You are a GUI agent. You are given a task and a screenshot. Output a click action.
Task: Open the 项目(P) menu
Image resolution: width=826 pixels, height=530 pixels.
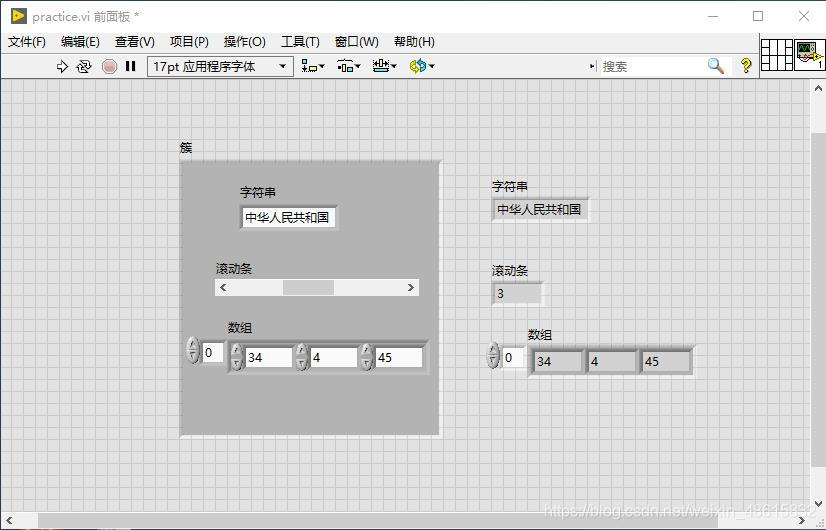click(x=189, y=42)
